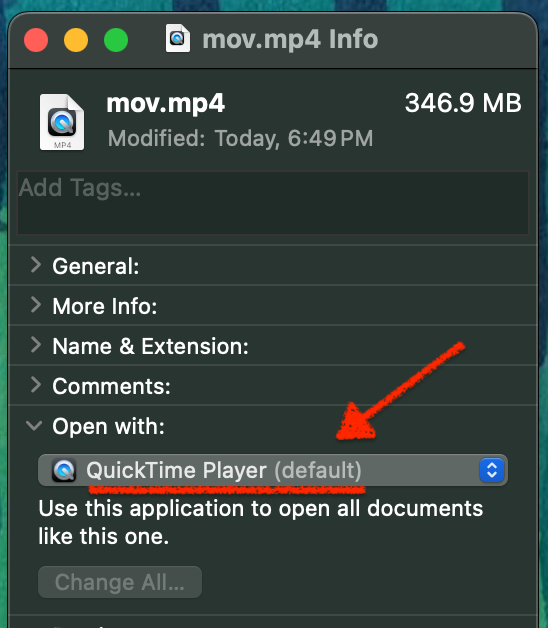Screen dimensions: 548x628
Task: Minimize the Info window with yellow button
Action: 76,40
